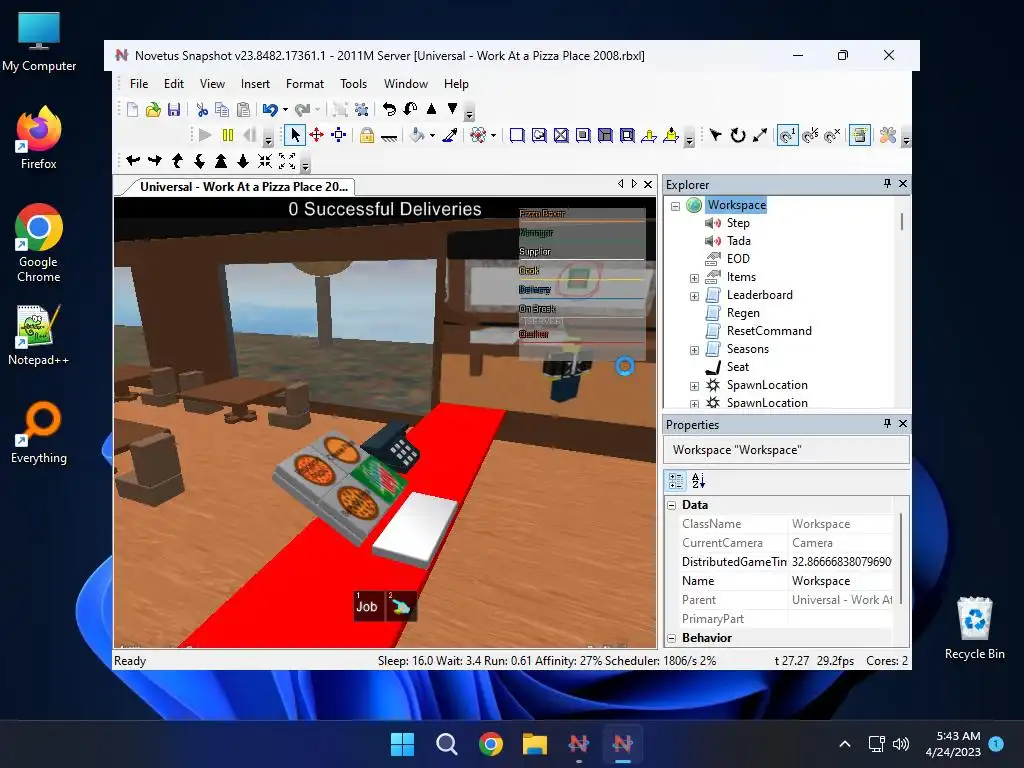Pick a color with the dropper tool
This screenshot has width=1024, height=768.
tap(450, 135)
